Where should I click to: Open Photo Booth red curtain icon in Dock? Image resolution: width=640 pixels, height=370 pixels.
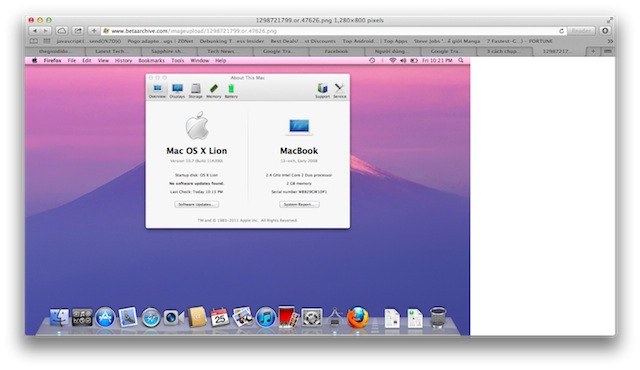[288, 317]
